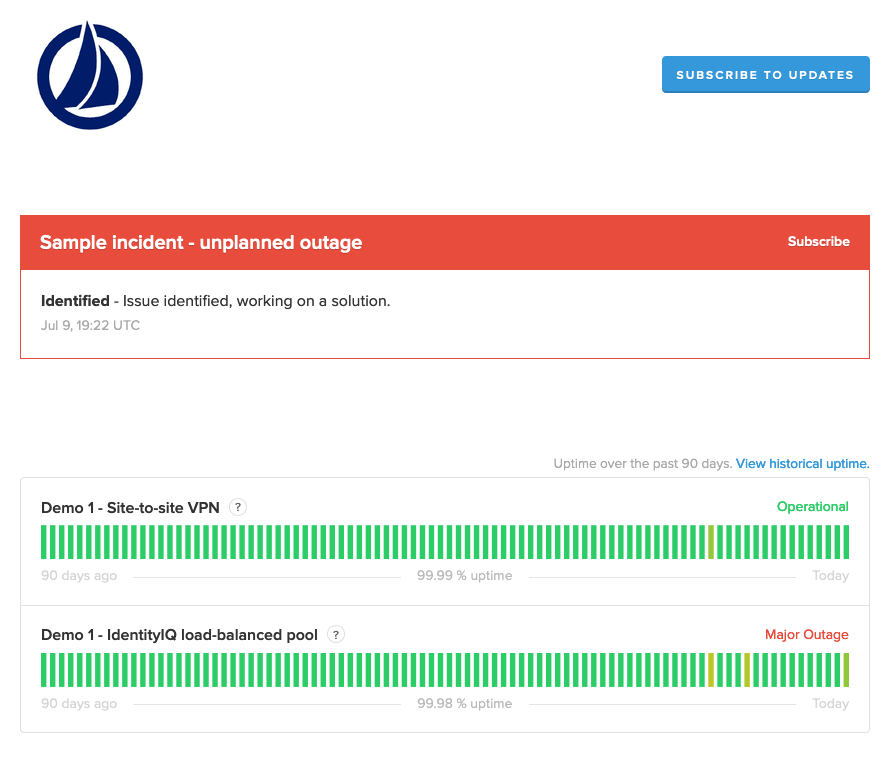Viewport: 896px width, 761px height.
Task: Click the Major Outage status label
Action: (806, 635)
